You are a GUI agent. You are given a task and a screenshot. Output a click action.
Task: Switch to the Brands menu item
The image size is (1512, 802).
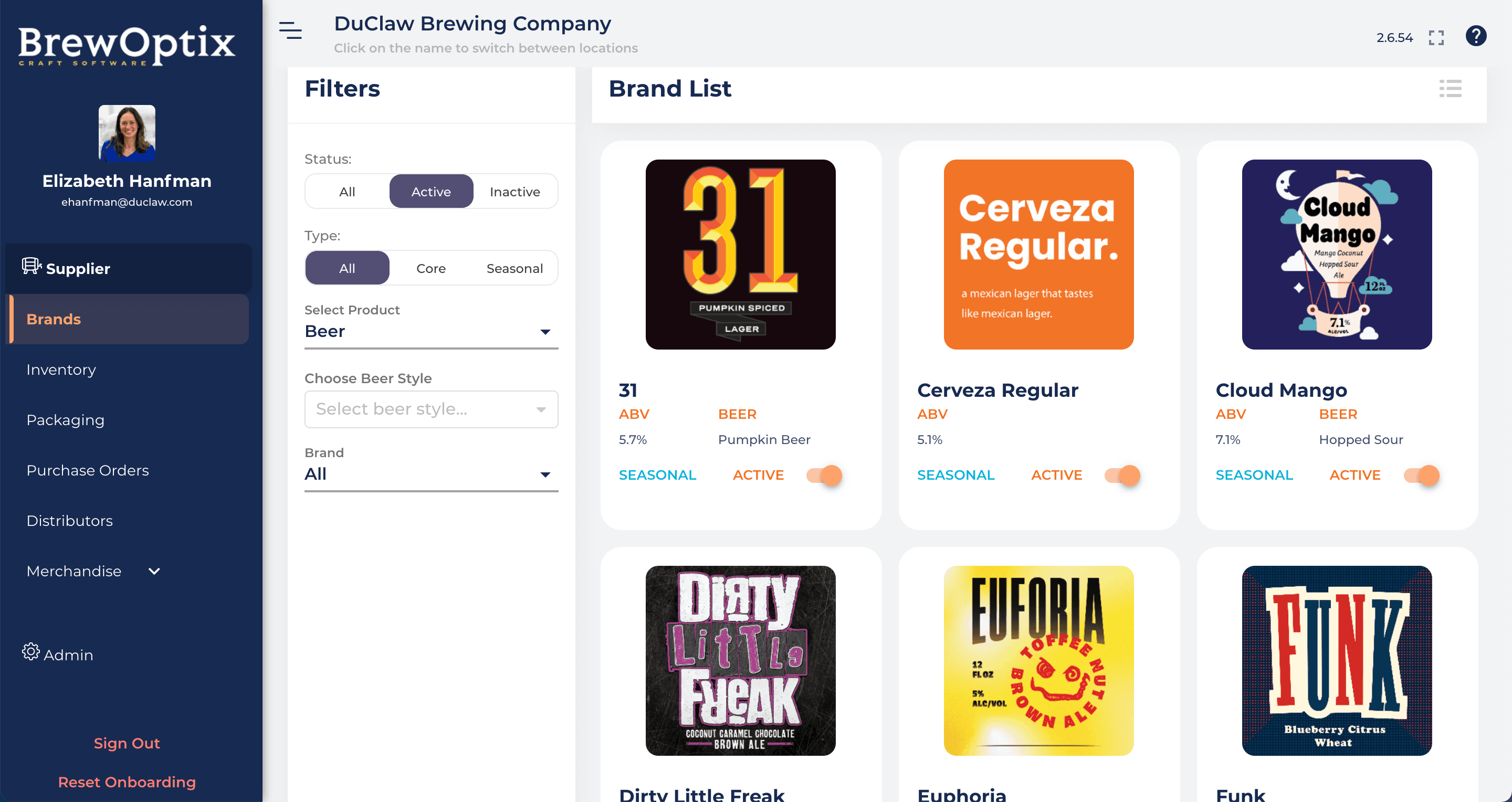[x=54, y=319]
